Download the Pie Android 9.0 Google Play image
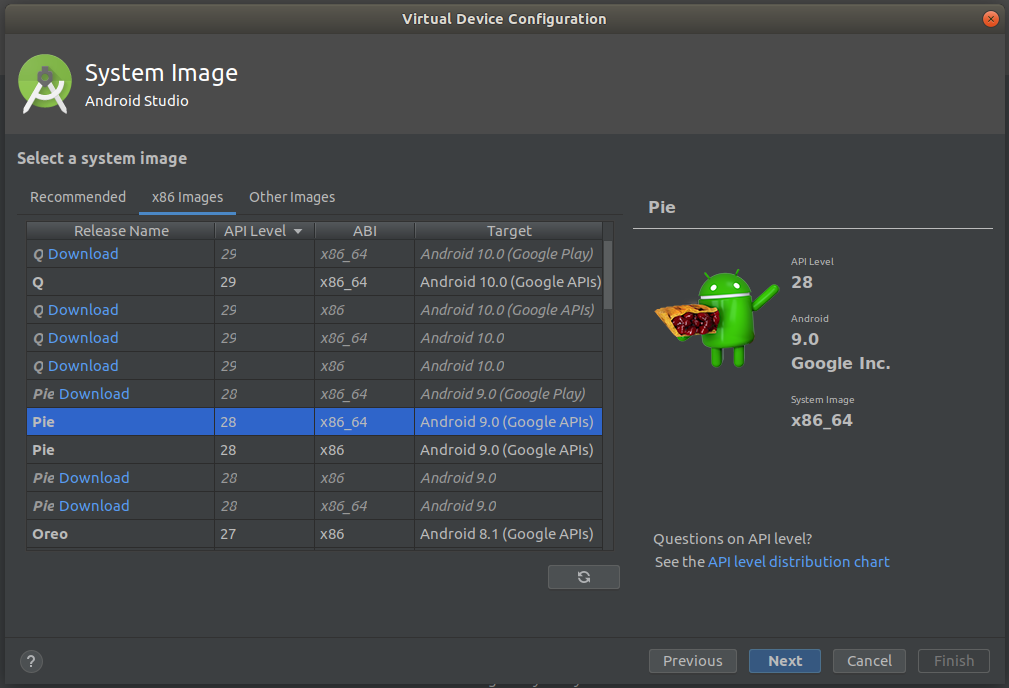Screen dimensions: 1009x688 point(93,393)
